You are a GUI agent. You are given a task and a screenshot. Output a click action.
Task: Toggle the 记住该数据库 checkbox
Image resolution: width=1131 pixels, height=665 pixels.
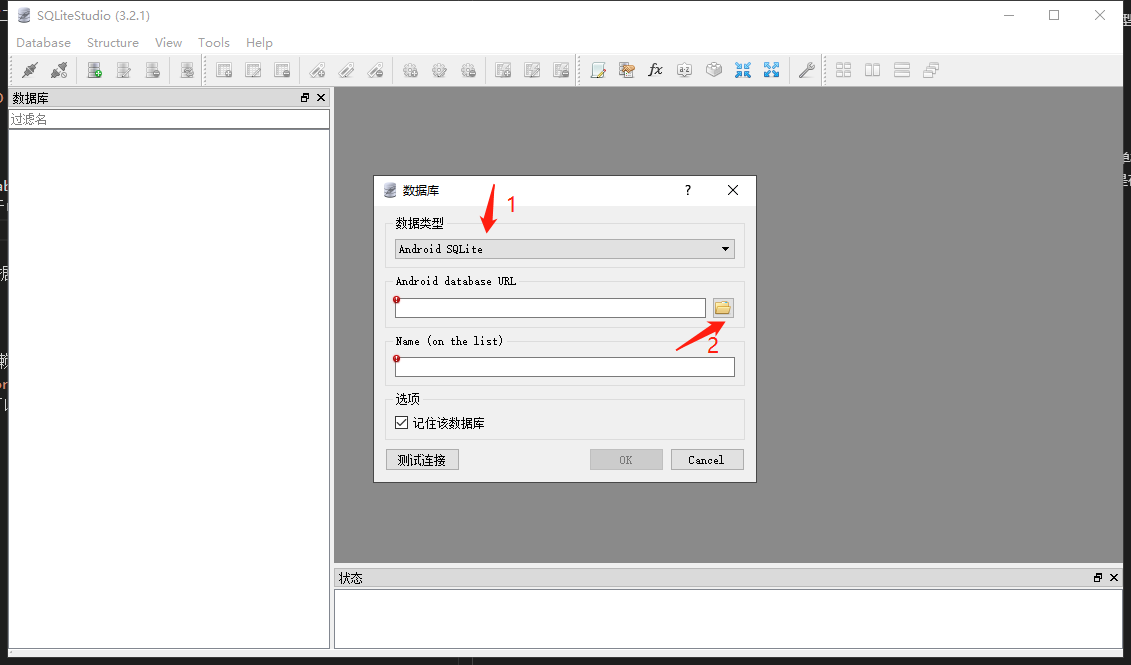tap(402, 423)
